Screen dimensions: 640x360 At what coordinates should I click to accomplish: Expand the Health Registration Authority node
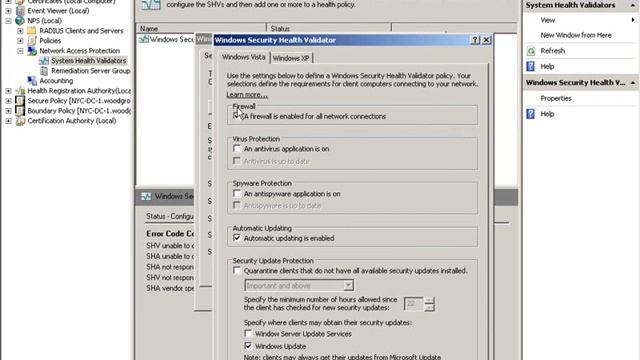9,91
